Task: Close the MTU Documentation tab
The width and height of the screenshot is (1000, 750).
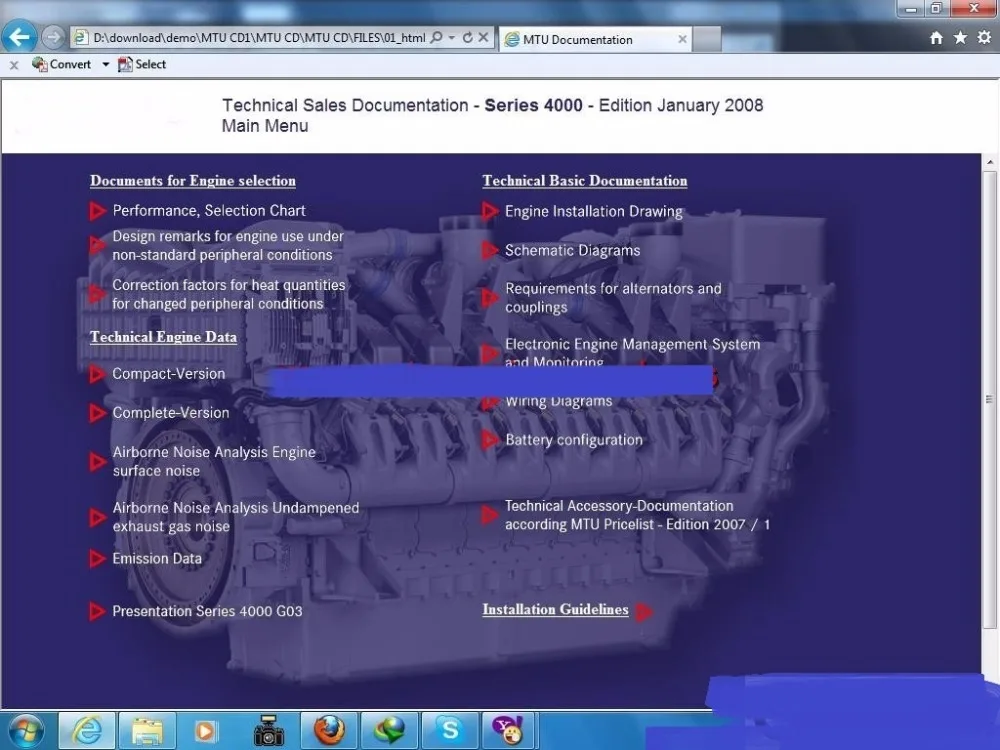Action: [x=682, y=40]
